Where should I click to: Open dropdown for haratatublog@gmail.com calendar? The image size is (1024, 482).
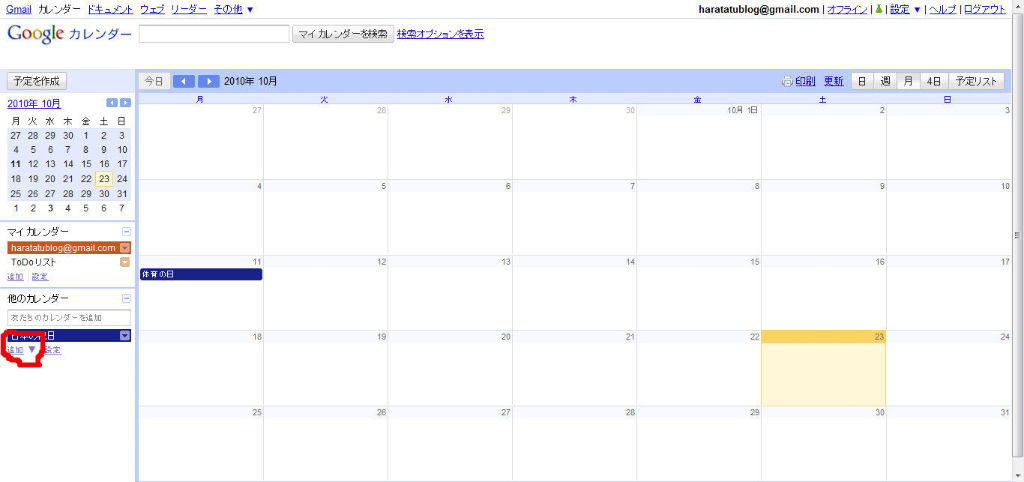[x=125, y=248]
